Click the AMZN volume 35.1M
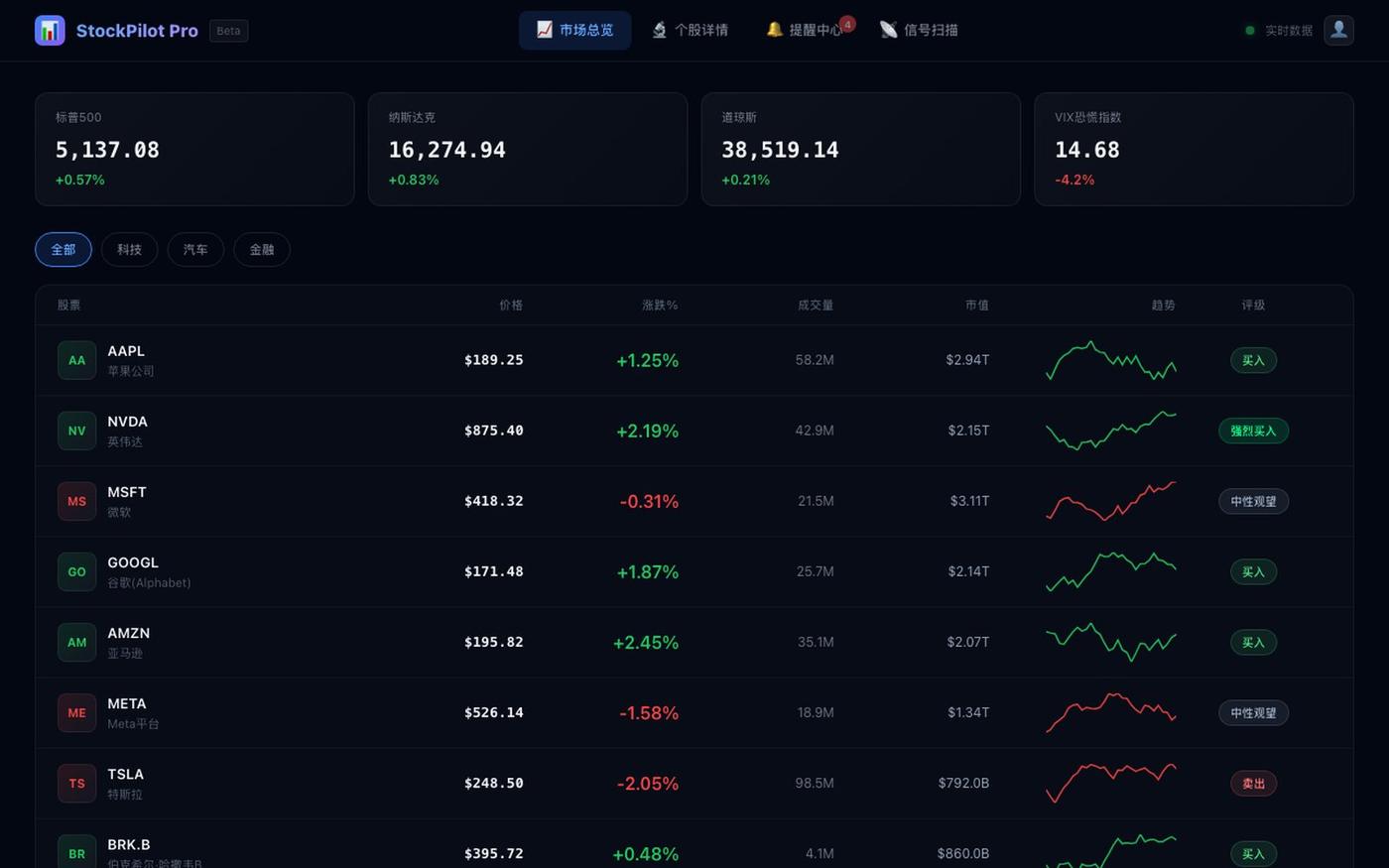Viewport: 1389px width, 868px height. (x=816, y=642)
